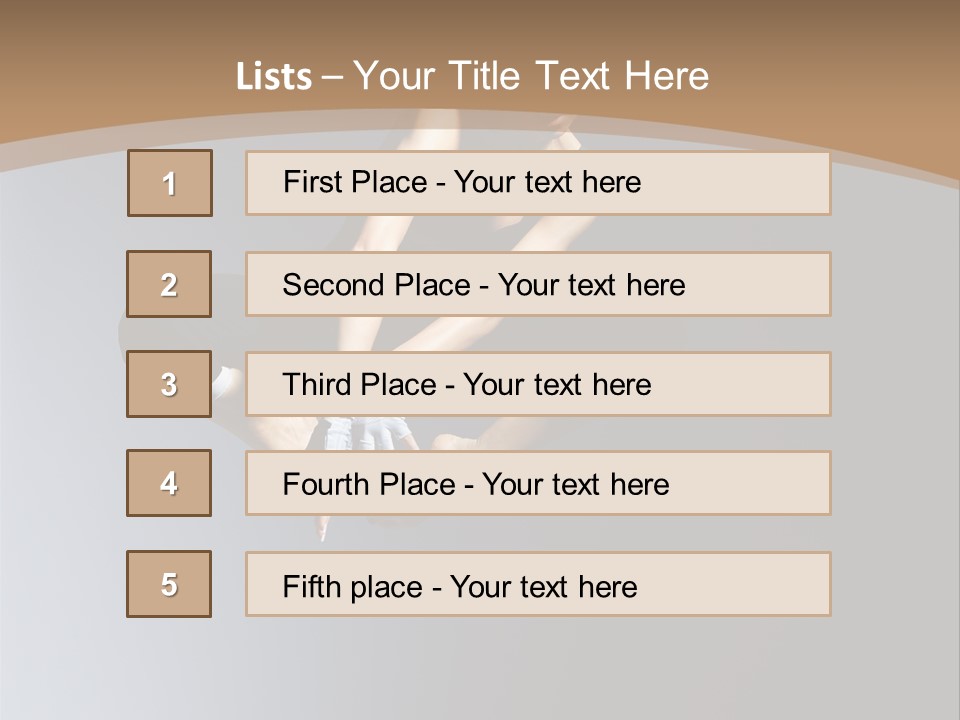Select the number 4 square
The image size is (960, 720).
[x=169, y=483]
